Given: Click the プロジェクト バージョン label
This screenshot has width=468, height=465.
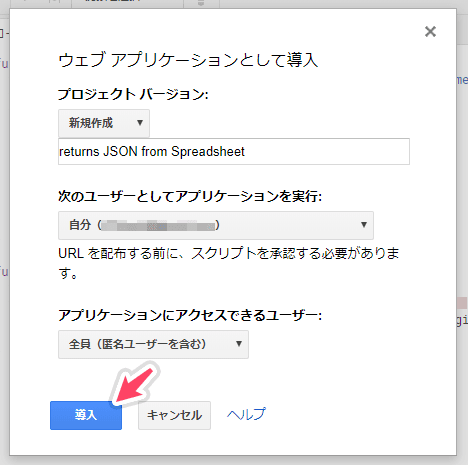Looking at the screenshot, I should pyautogui.click(x=133, y=94).
